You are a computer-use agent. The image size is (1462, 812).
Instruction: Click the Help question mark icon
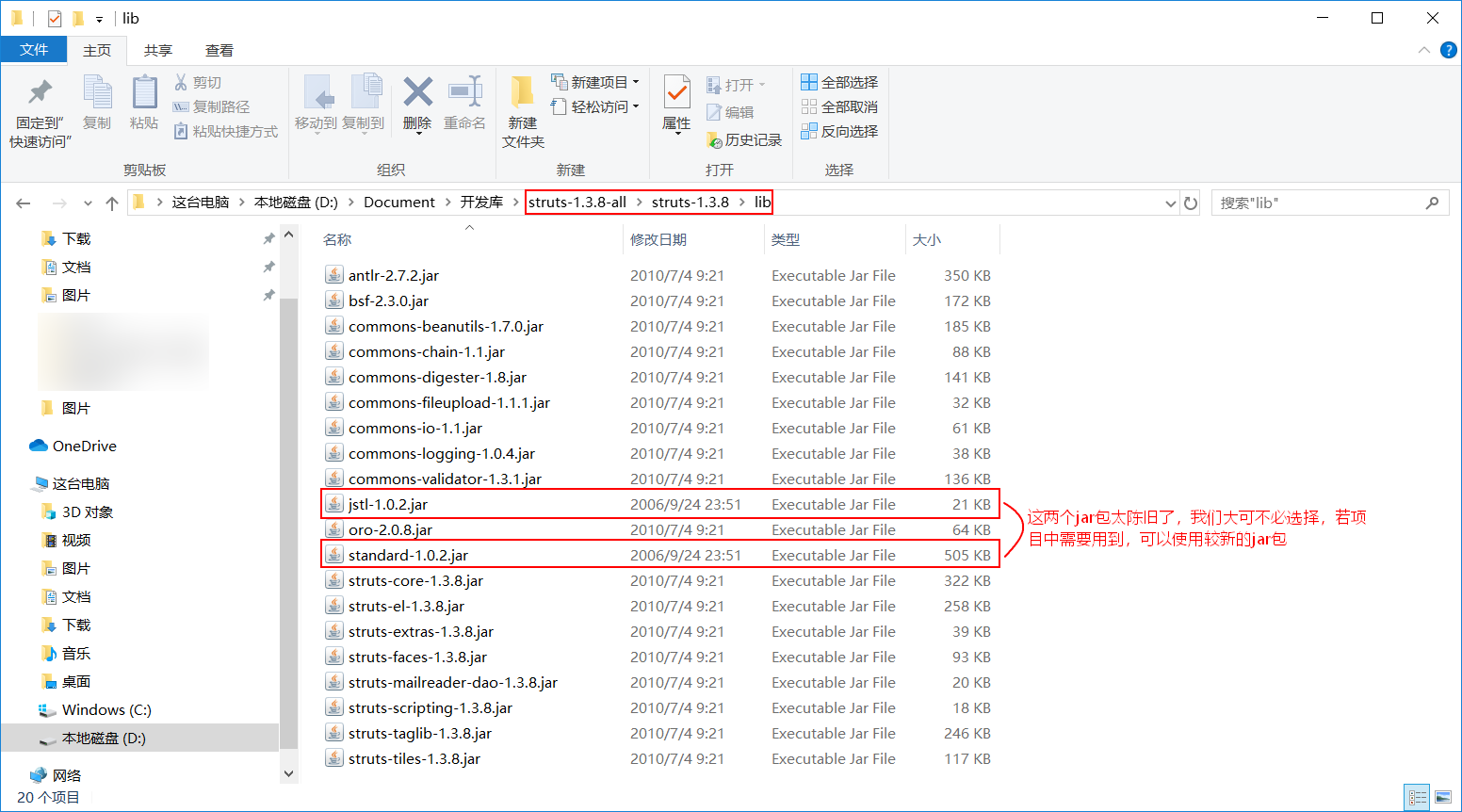1449,50
